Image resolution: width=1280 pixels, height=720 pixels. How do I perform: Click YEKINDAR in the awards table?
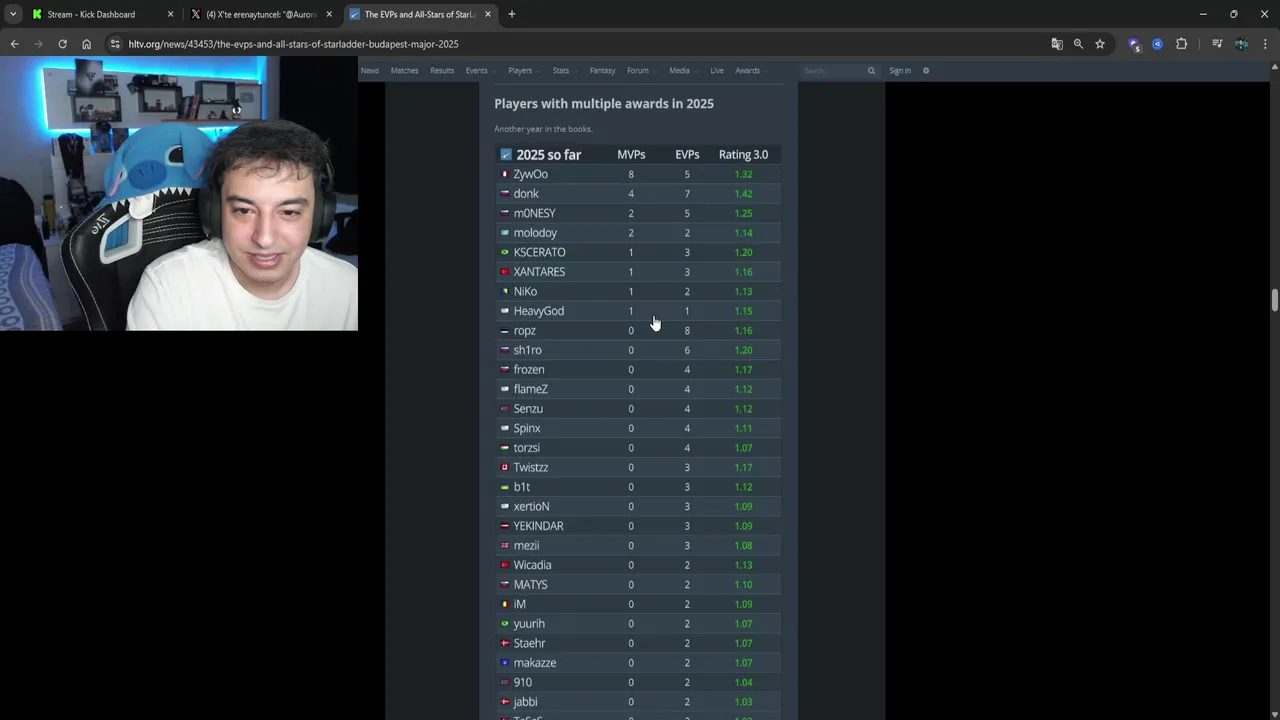pos(538,526)
